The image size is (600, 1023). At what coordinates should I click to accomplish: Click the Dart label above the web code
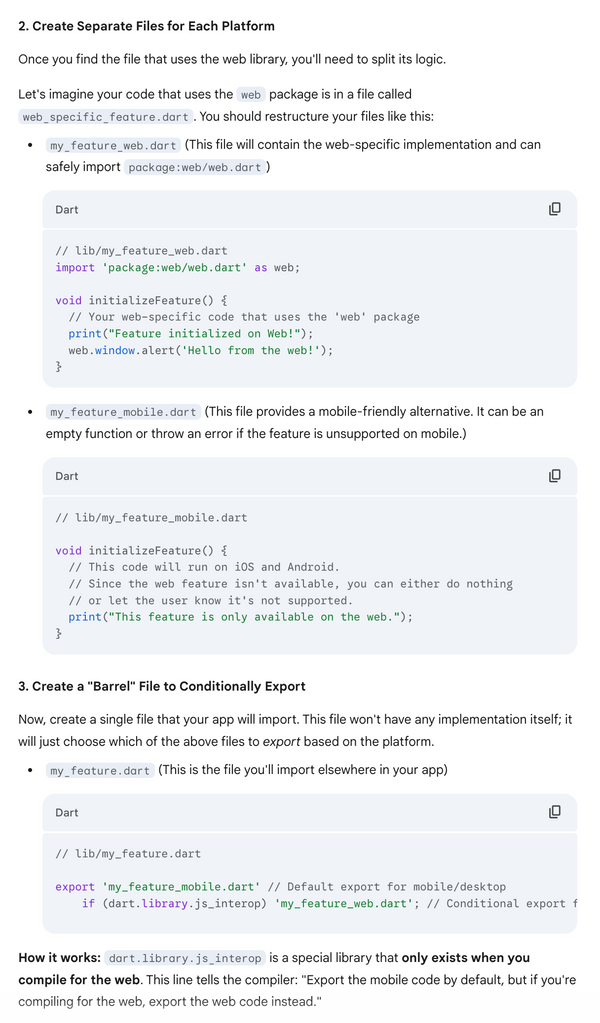point(67,210)
